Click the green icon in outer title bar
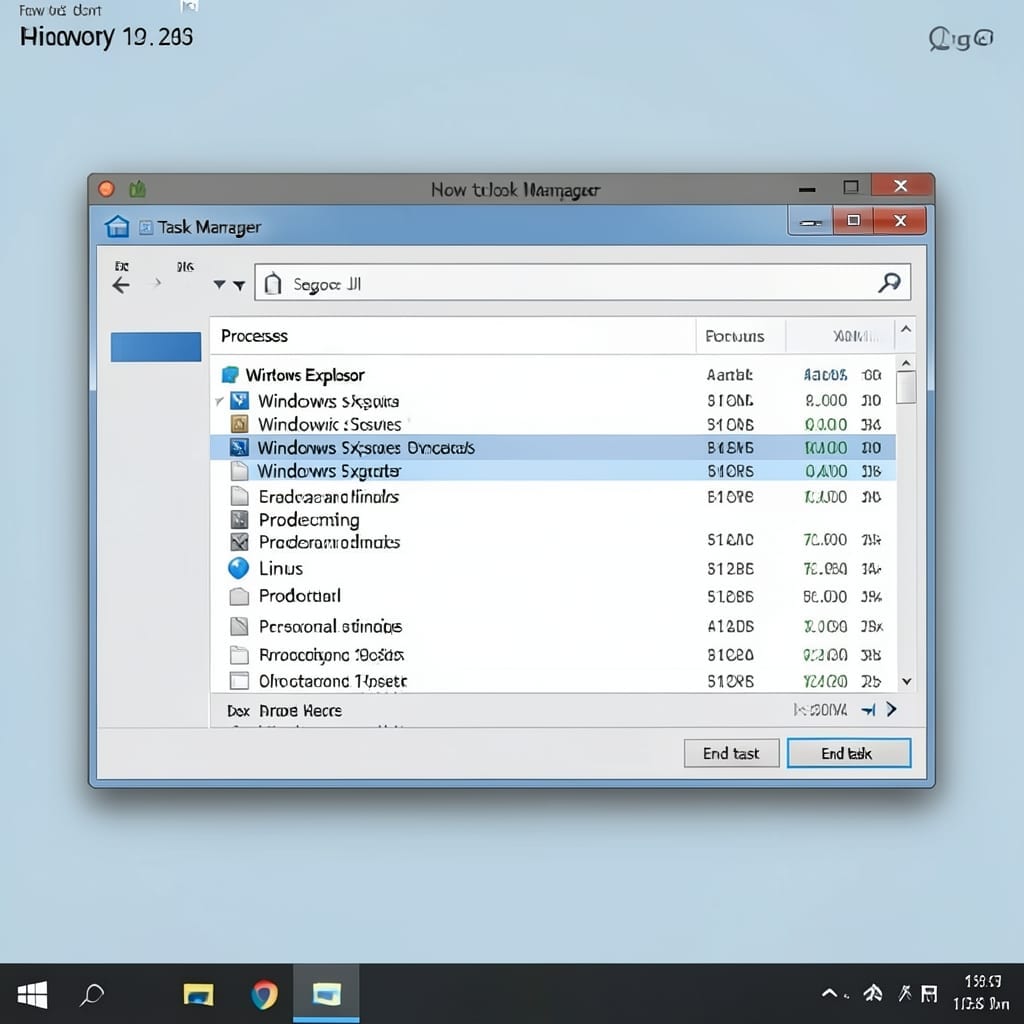Viewport: 1024px width, 1024px height. point(137,189)
